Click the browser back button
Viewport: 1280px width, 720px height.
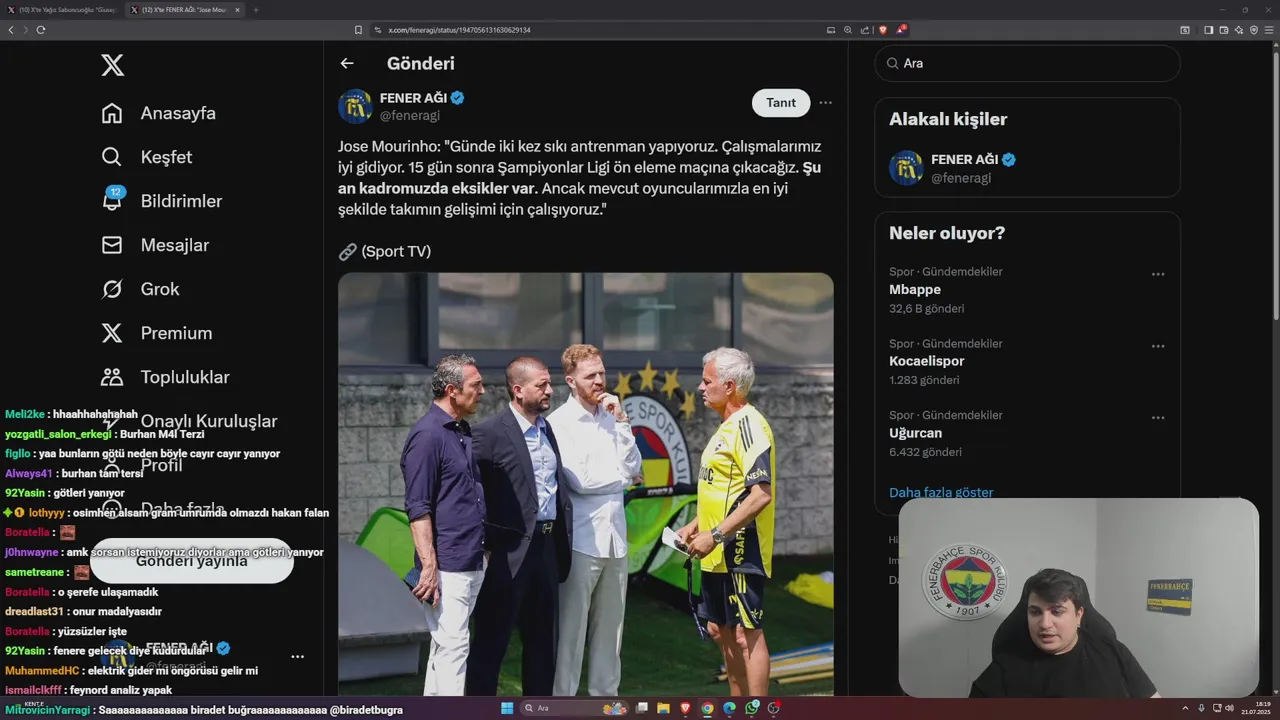[x=11, y=30]
